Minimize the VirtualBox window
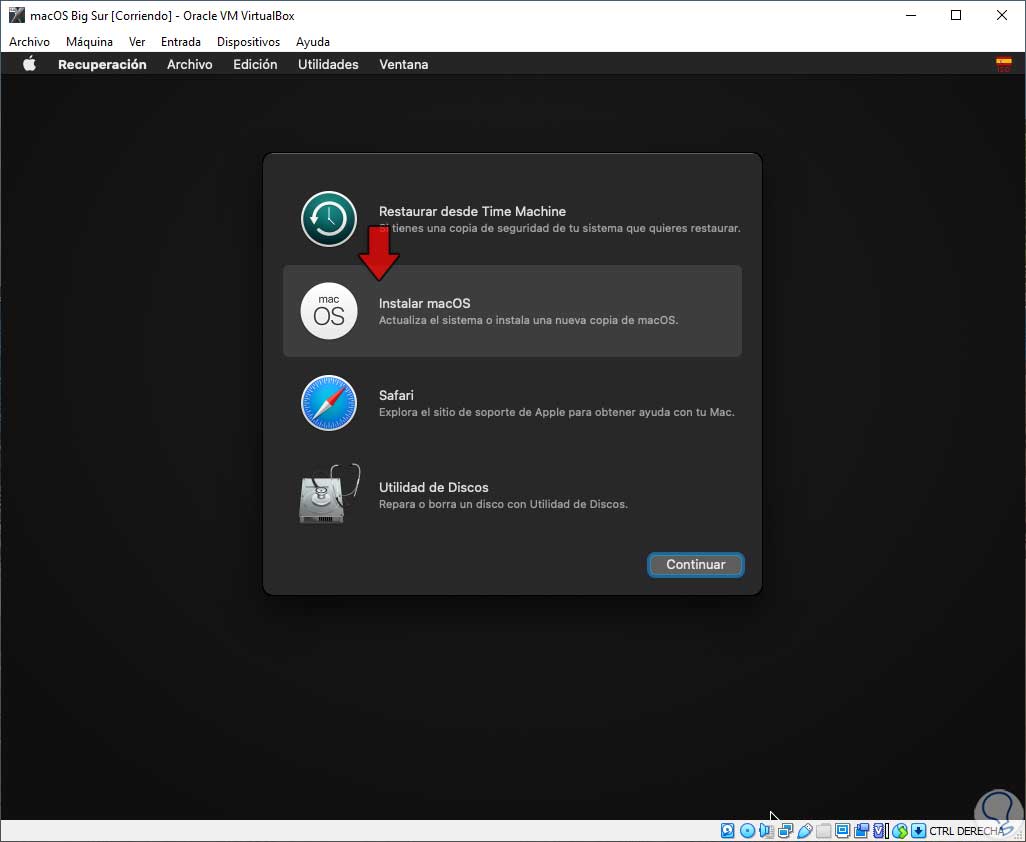This screenshot has width=1026, height=842. (911, 15)
